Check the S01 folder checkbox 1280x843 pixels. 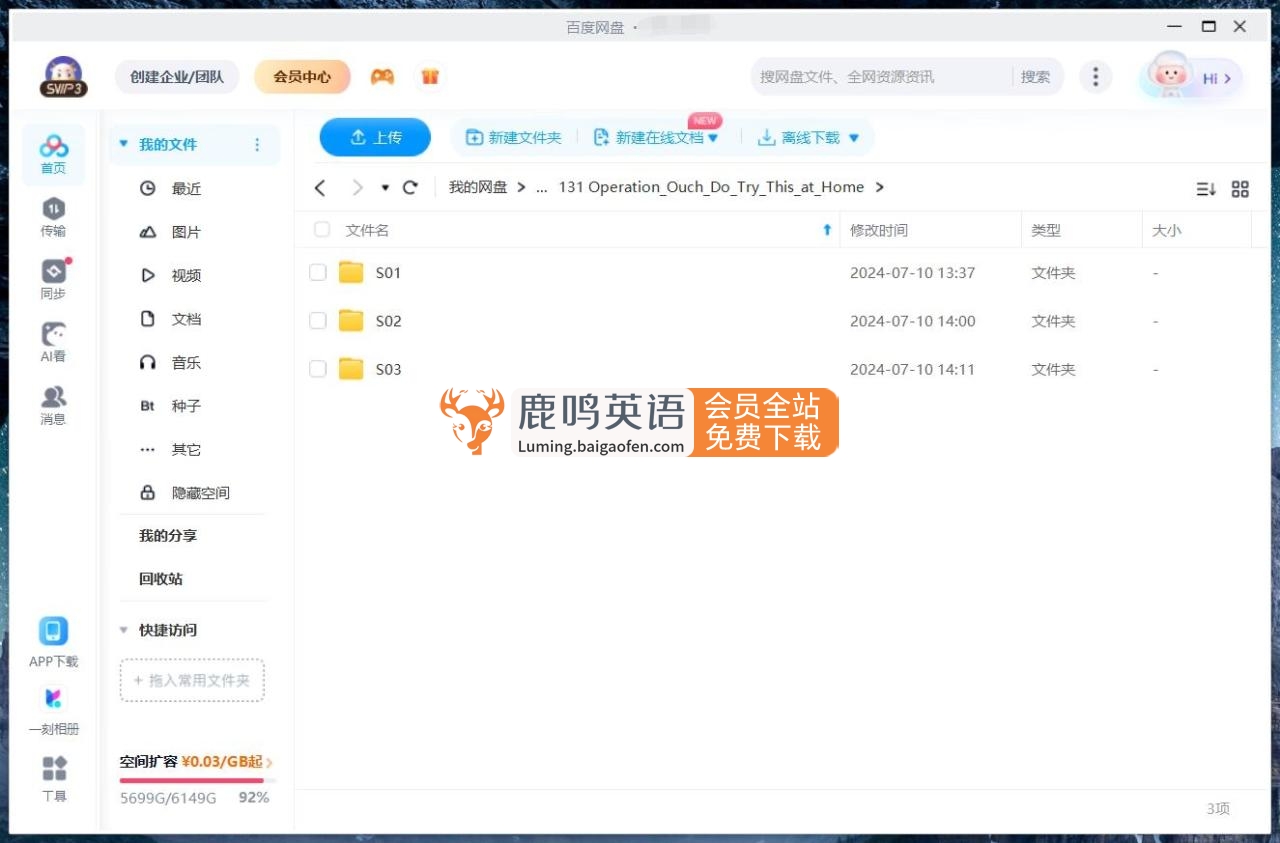[x=317, y=272]
